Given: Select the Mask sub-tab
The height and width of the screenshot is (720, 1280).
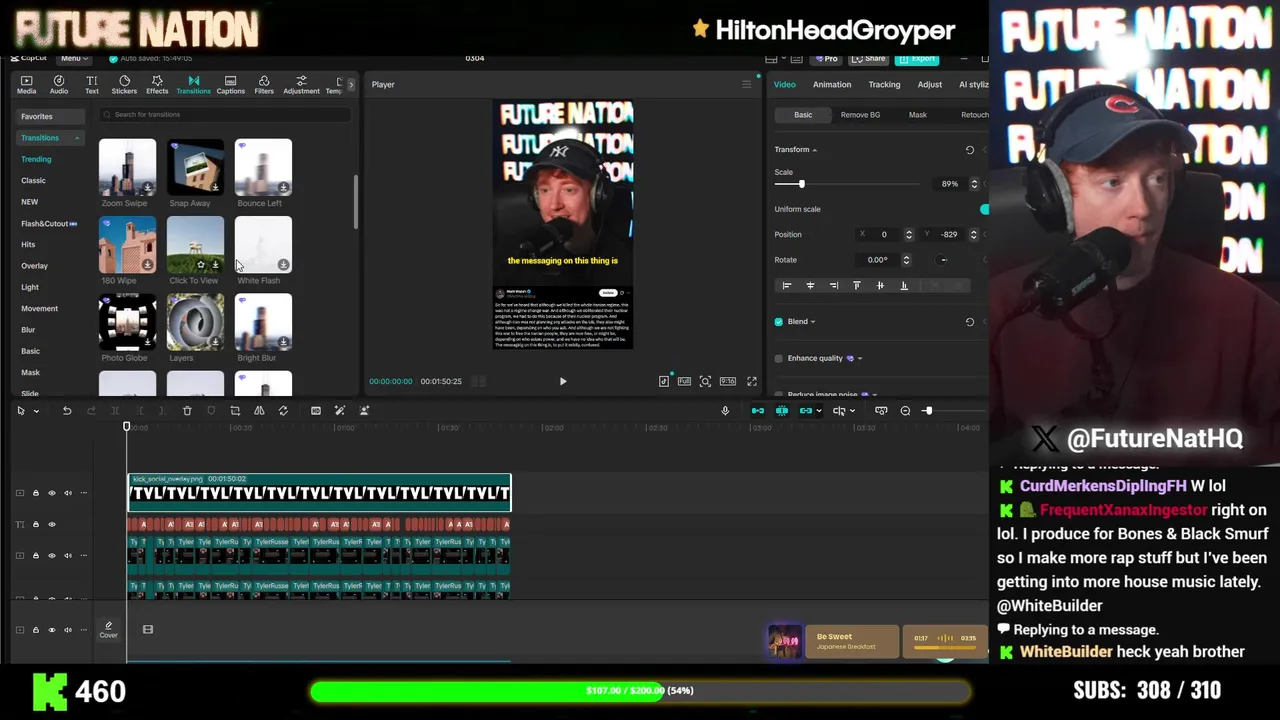Looking at the screenshot, I should click(917, 115).
